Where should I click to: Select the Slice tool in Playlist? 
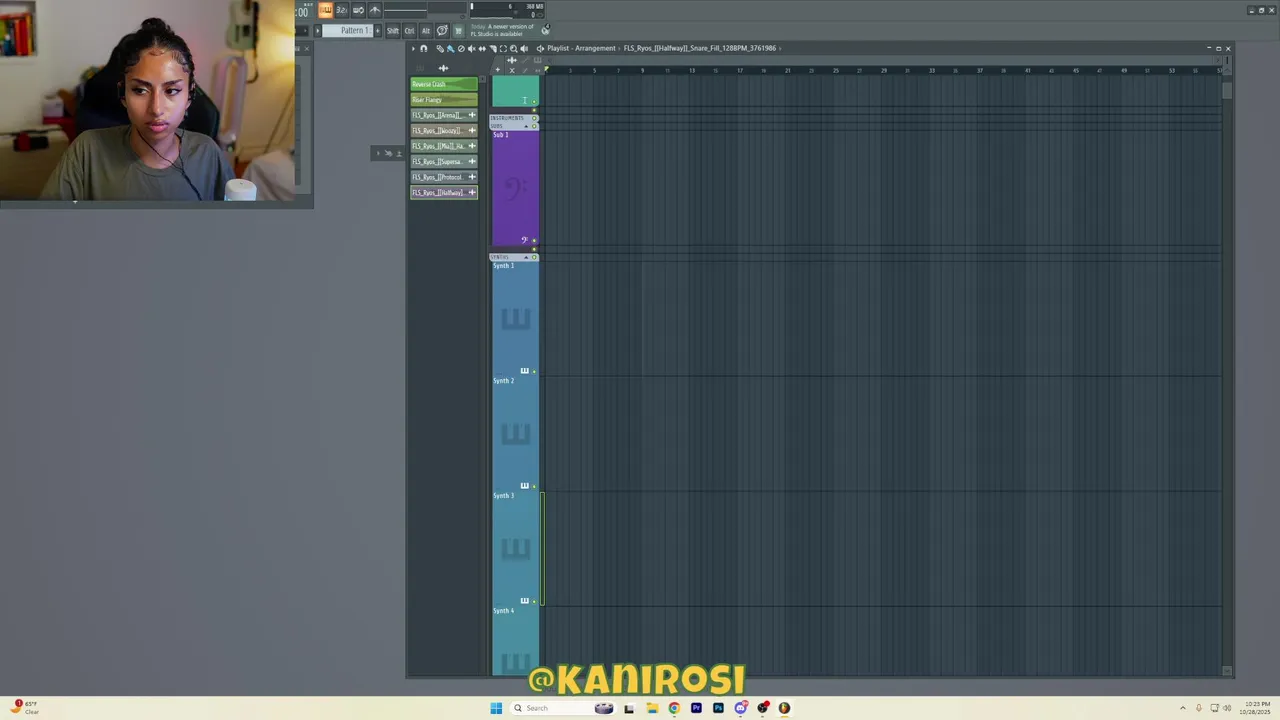[x=493, y=48]
